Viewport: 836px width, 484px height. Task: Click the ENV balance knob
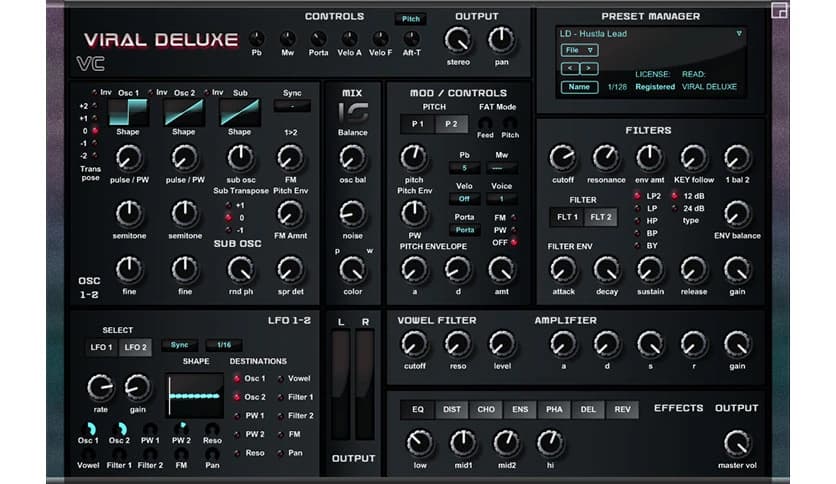(737, 214)
